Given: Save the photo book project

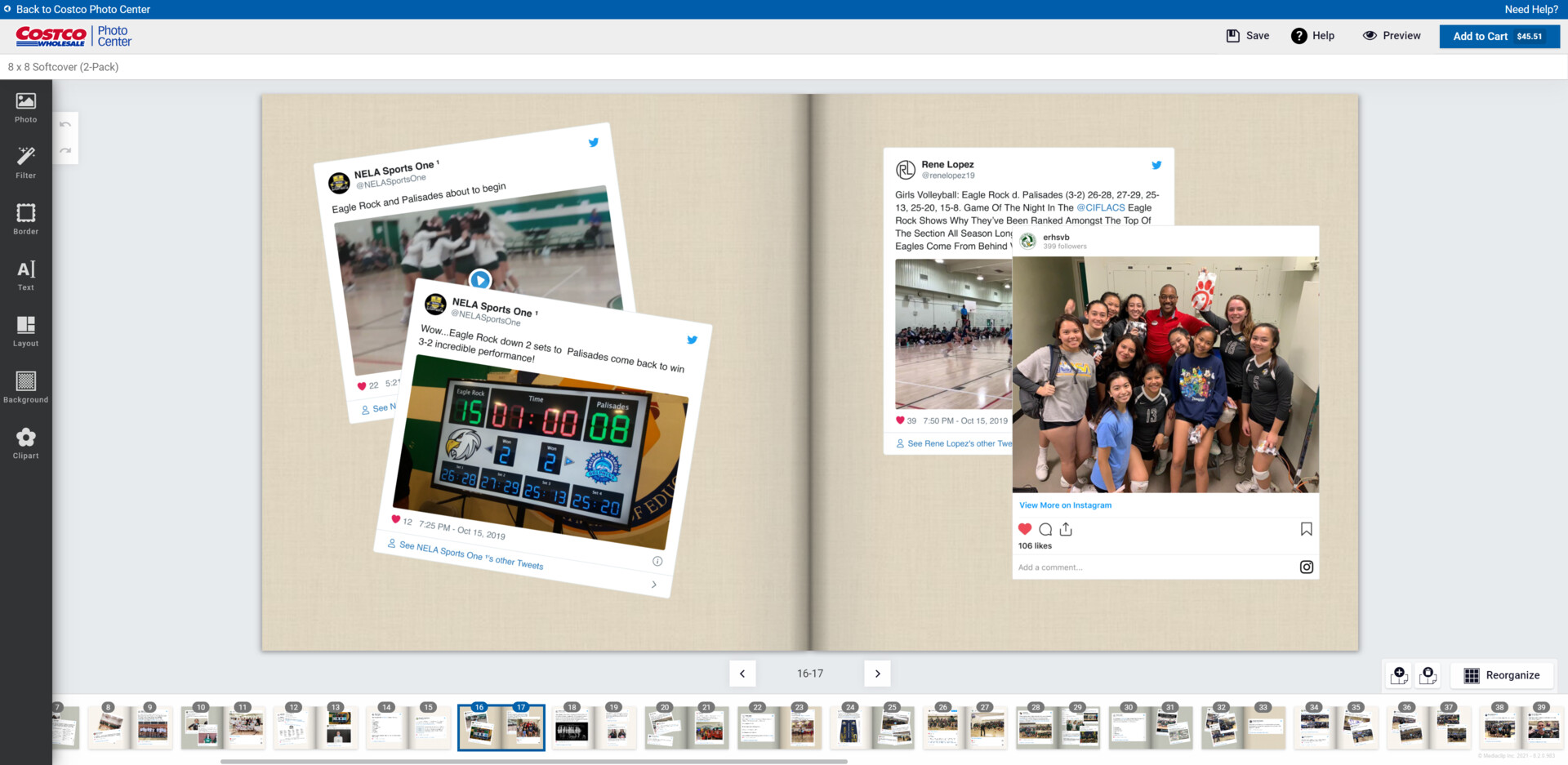Looking at the screenshot, I should pyautogui.click(x=1248, y=36).
